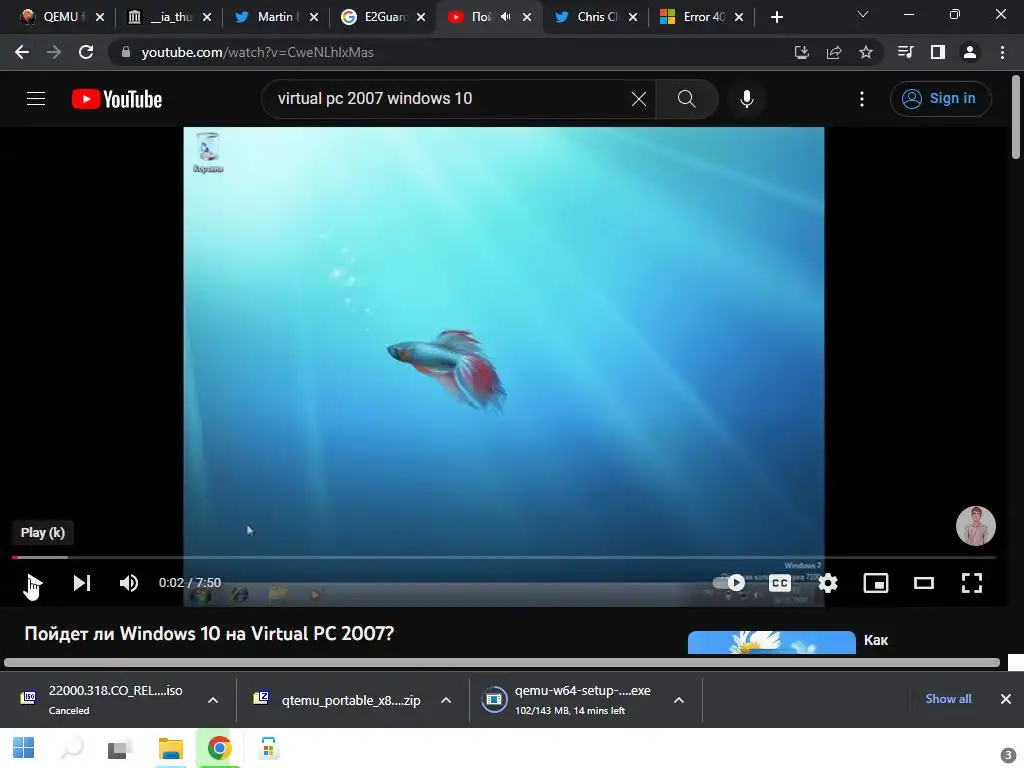Go back in Chrome navigation
The image size is (1024, 768).
pos(22,52)
